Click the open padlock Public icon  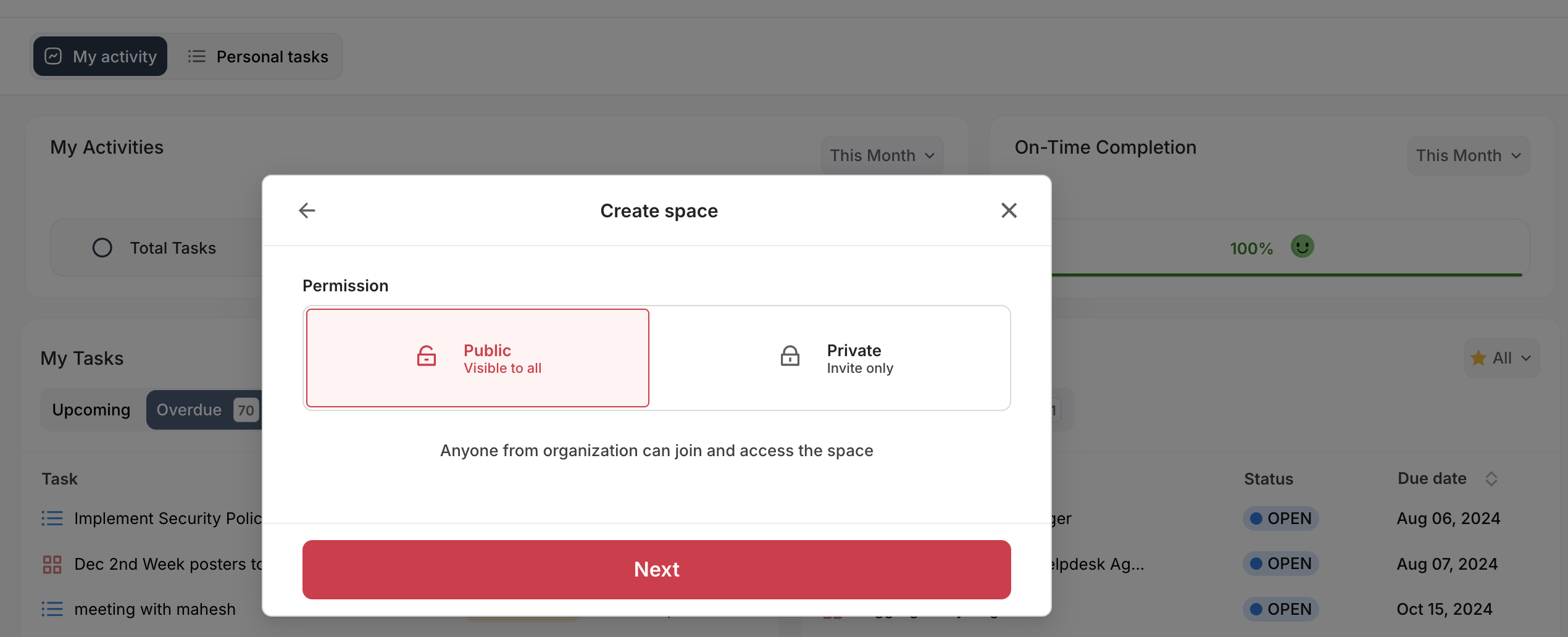[x=426, y=356]
